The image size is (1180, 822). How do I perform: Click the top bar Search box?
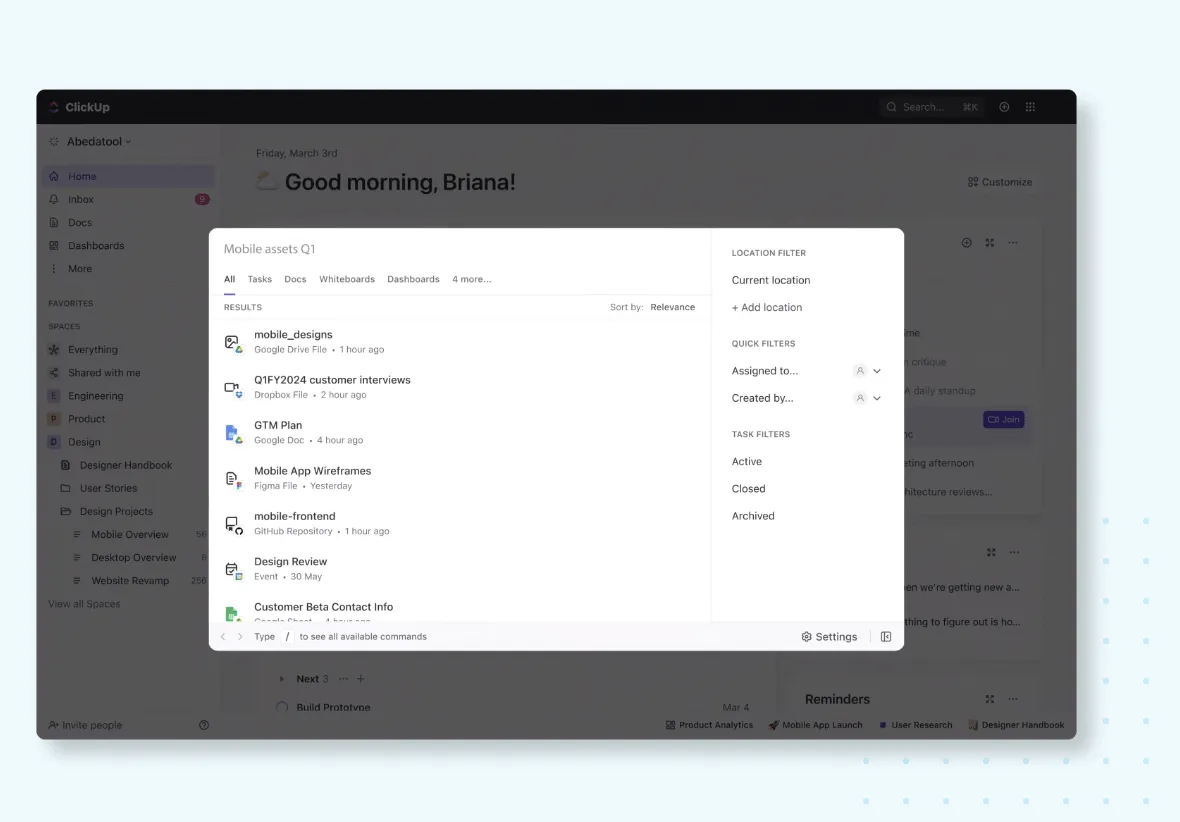point(932,107)
